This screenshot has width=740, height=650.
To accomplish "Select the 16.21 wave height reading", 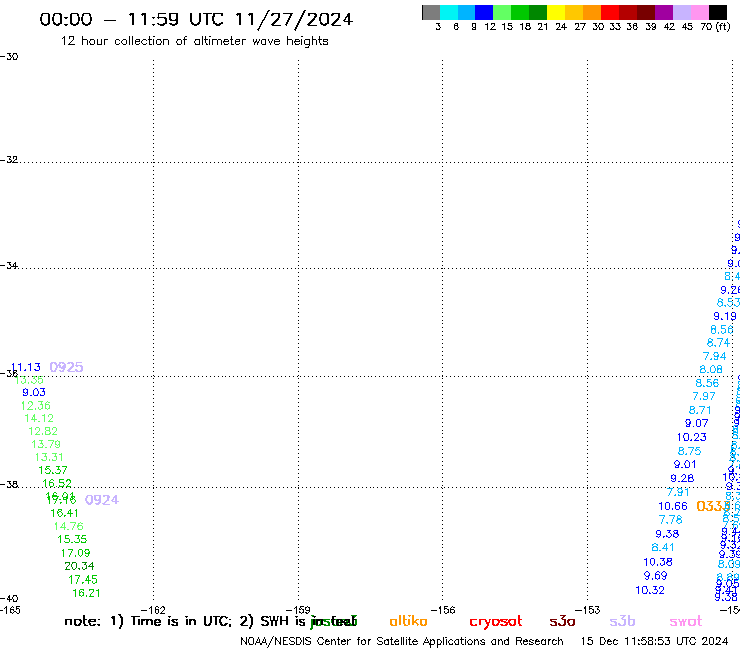I will pos(86,593).
